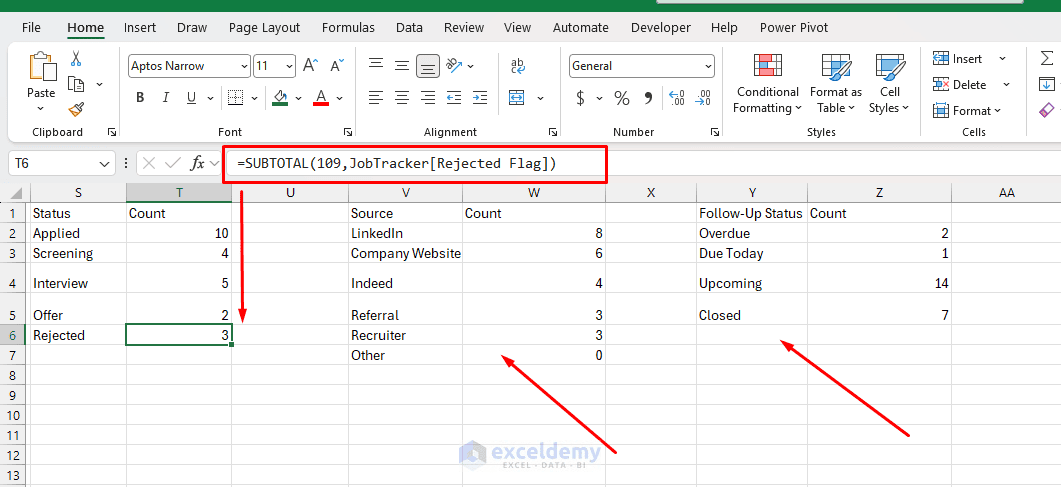Center text horizontally in cell
The width and height of the screenshot is (1061, 487).
(x=402, y=98)
